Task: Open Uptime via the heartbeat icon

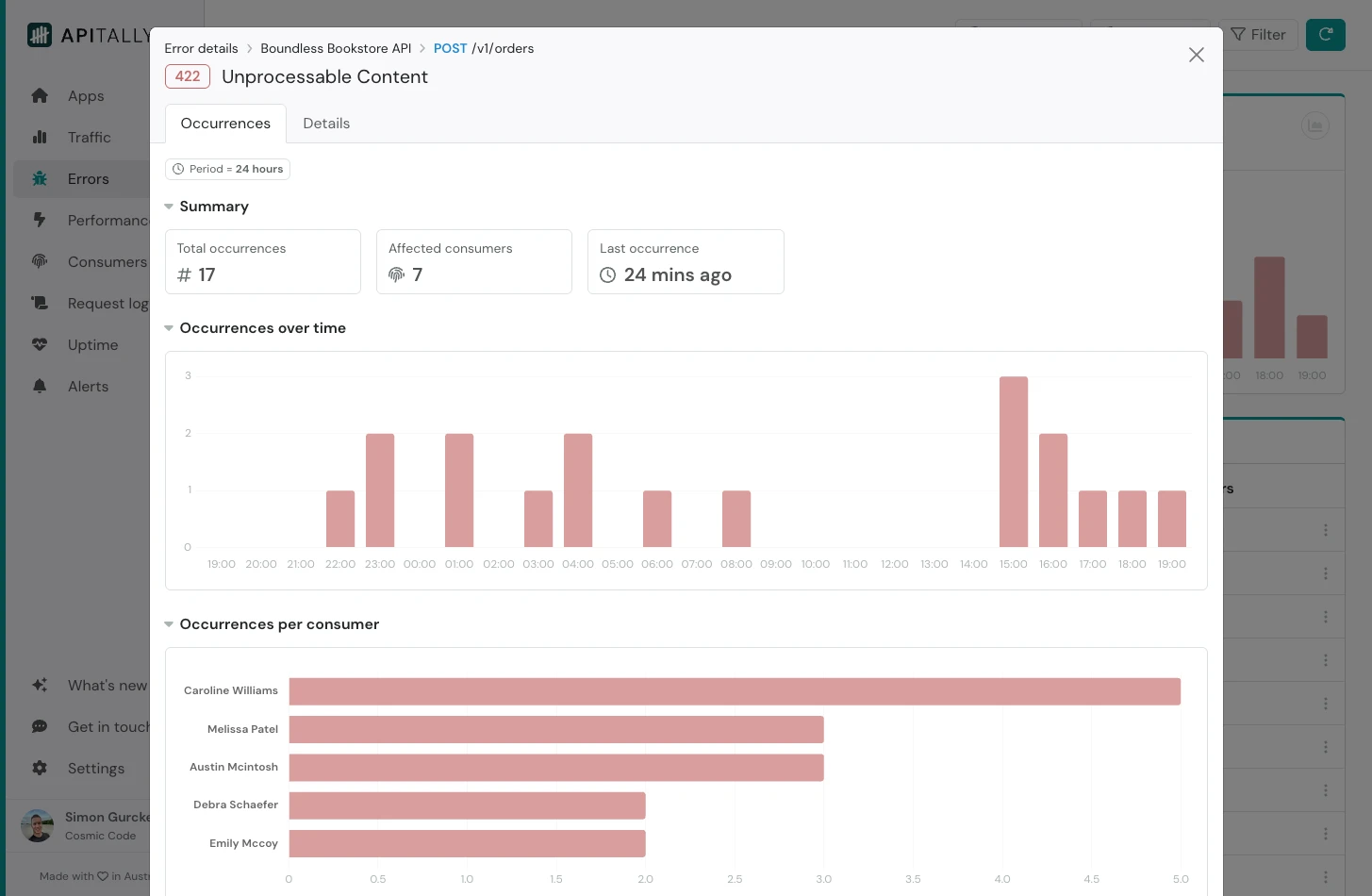Action: coord(40,345)
